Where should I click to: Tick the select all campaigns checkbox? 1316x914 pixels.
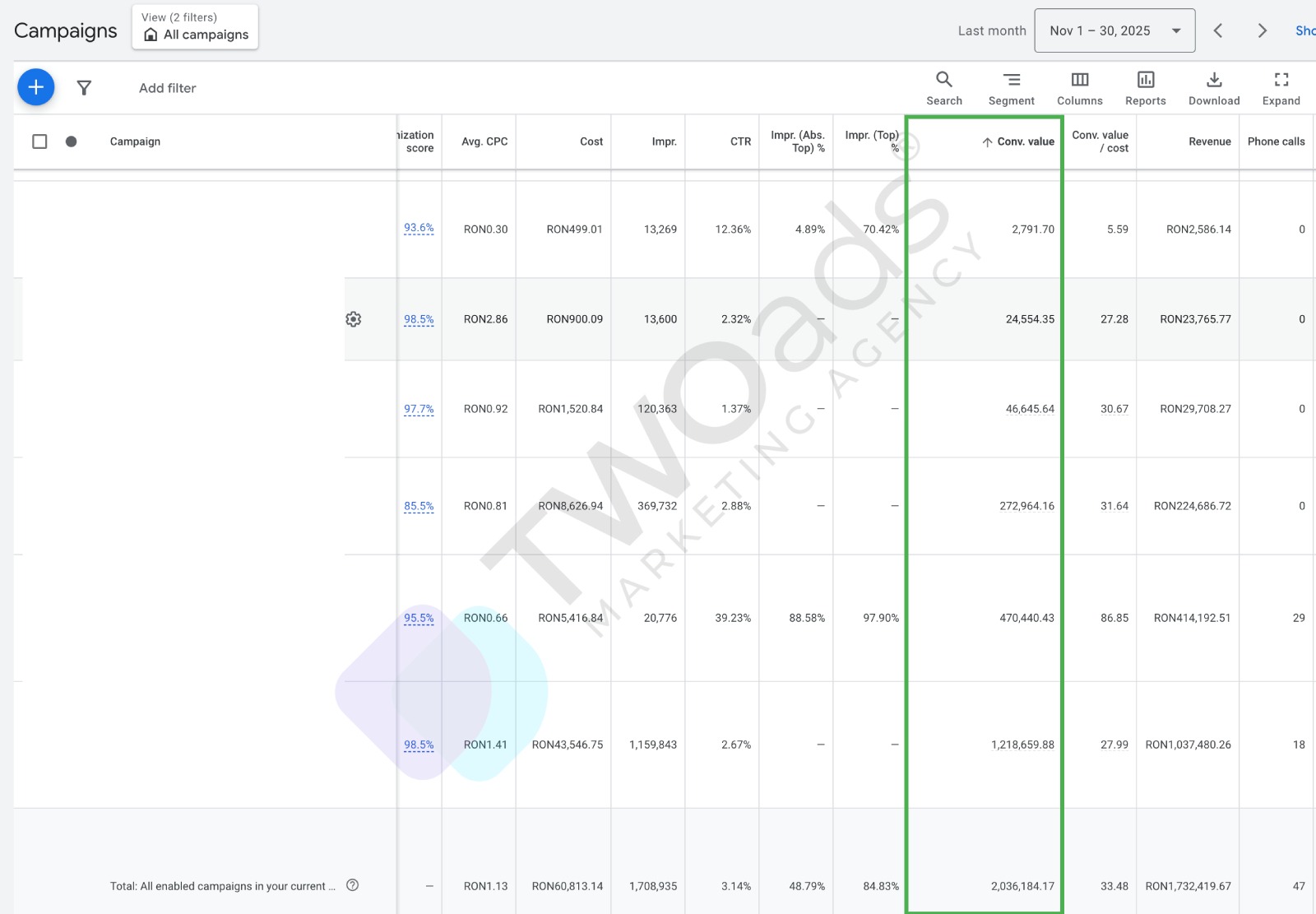pyautogui.click(x=39, y=142)
